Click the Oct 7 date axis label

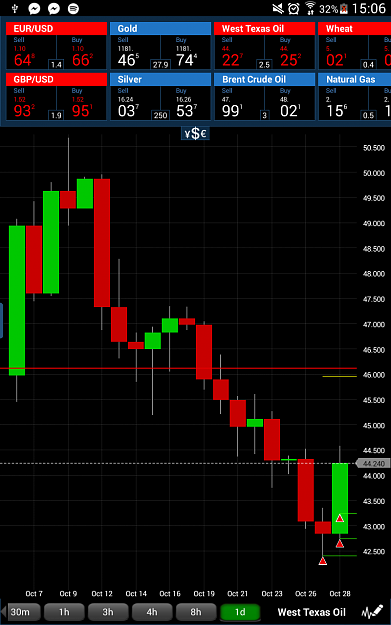[34, 594]
